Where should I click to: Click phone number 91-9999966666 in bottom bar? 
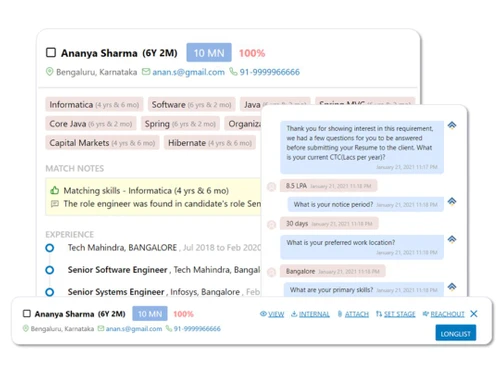pos(197,329)
